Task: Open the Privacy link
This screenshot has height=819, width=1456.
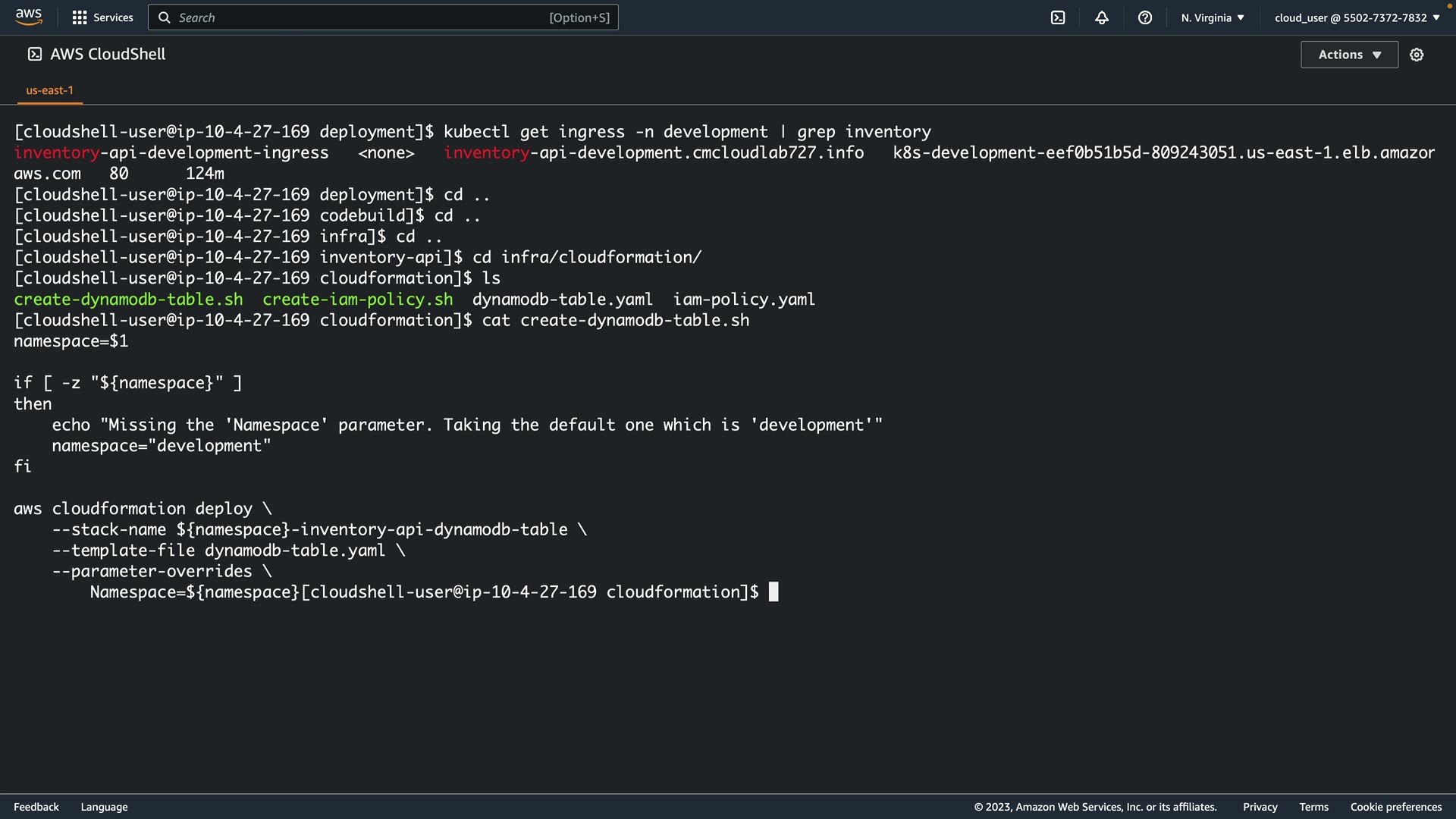Action: point(1260,807)
